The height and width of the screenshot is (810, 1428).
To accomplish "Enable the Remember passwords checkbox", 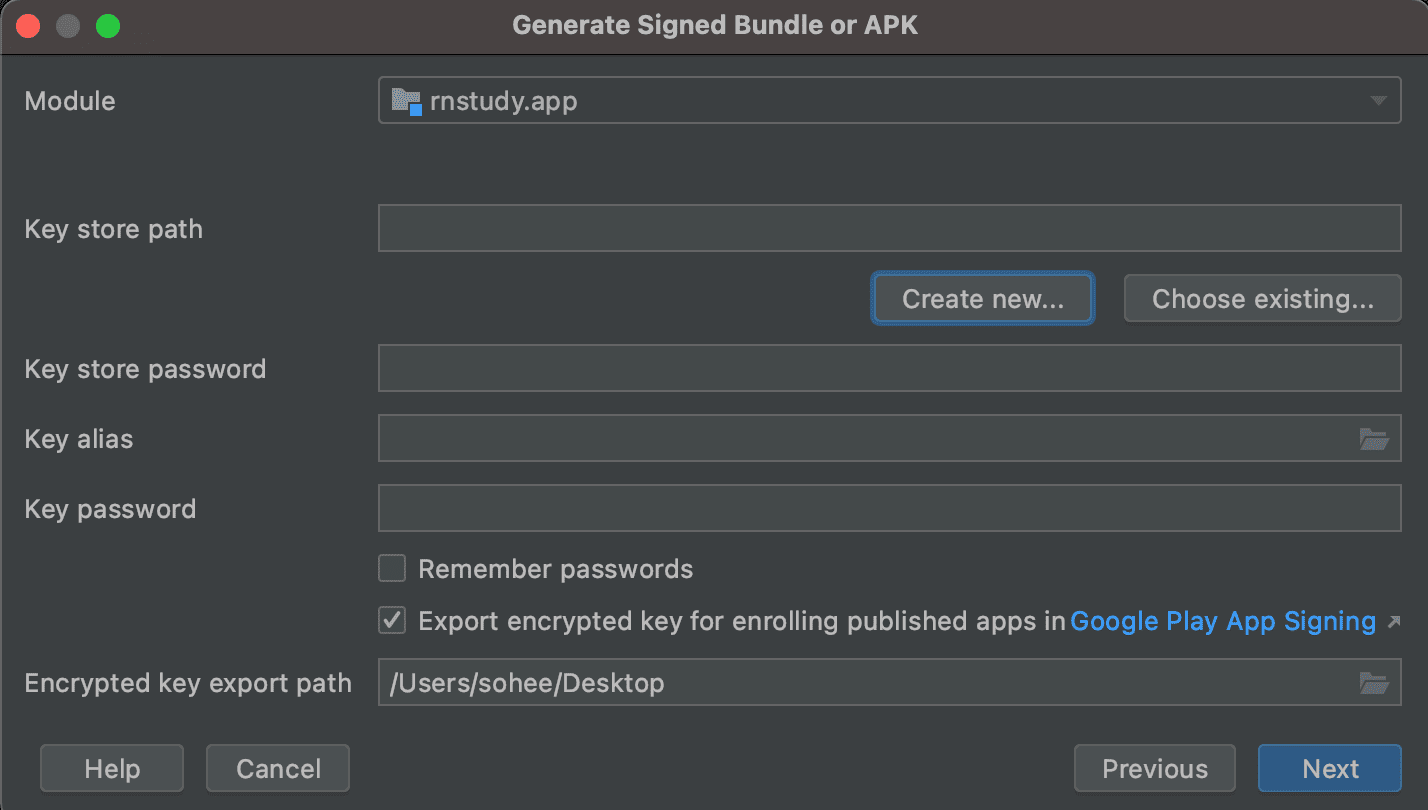I will [x=392, y=569].
